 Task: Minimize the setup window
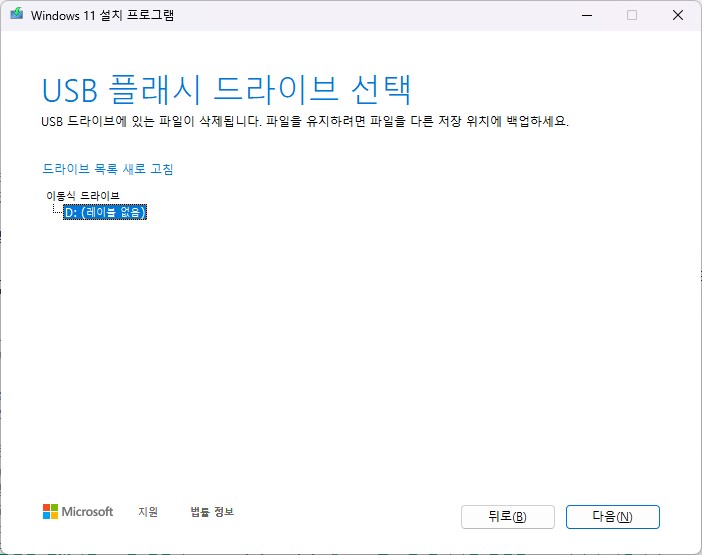[587, 15]
